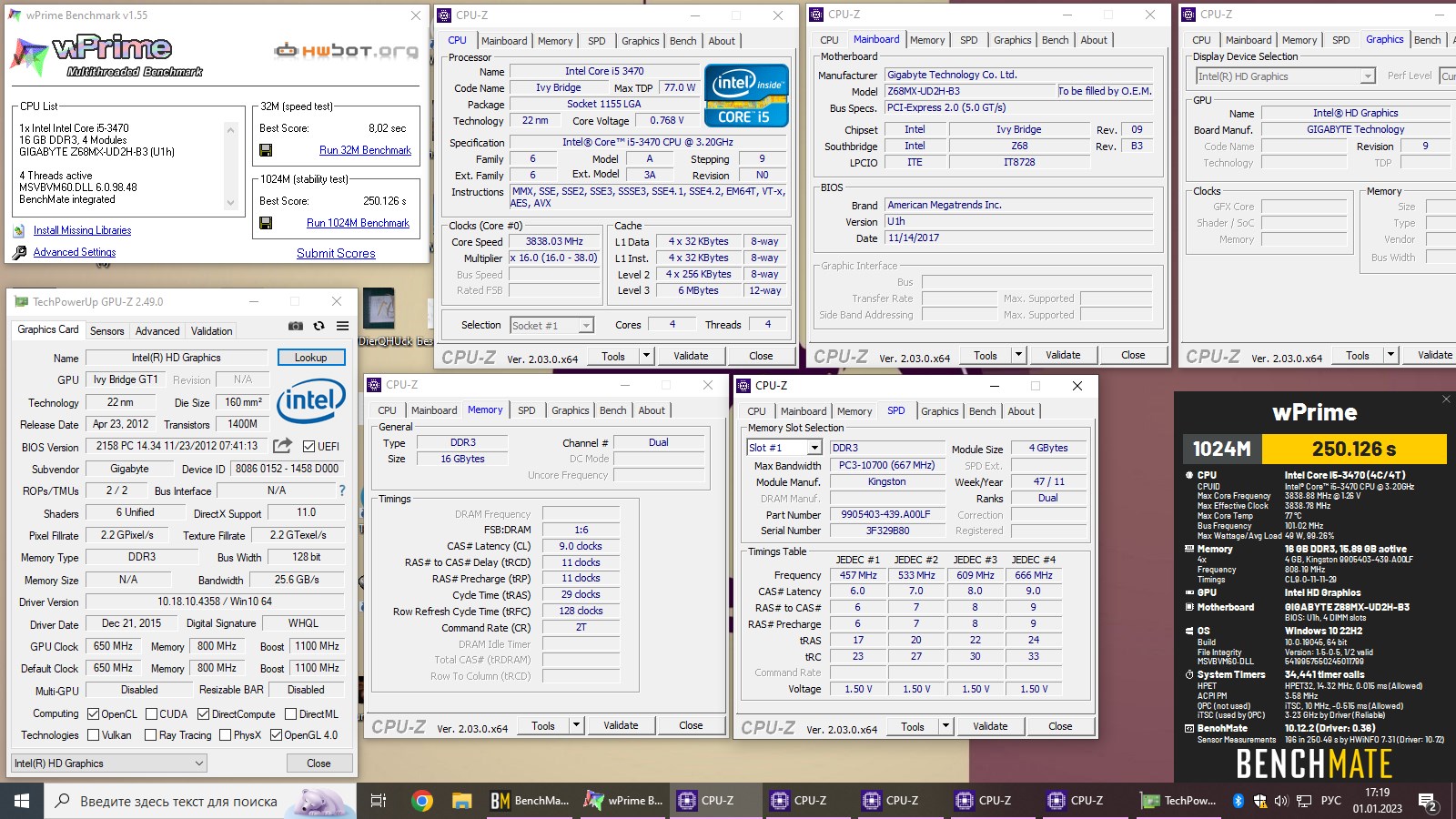The image size is (1456, 819).
Task: Switch to BenchMate taskbar button
Action: coord(531,801)
